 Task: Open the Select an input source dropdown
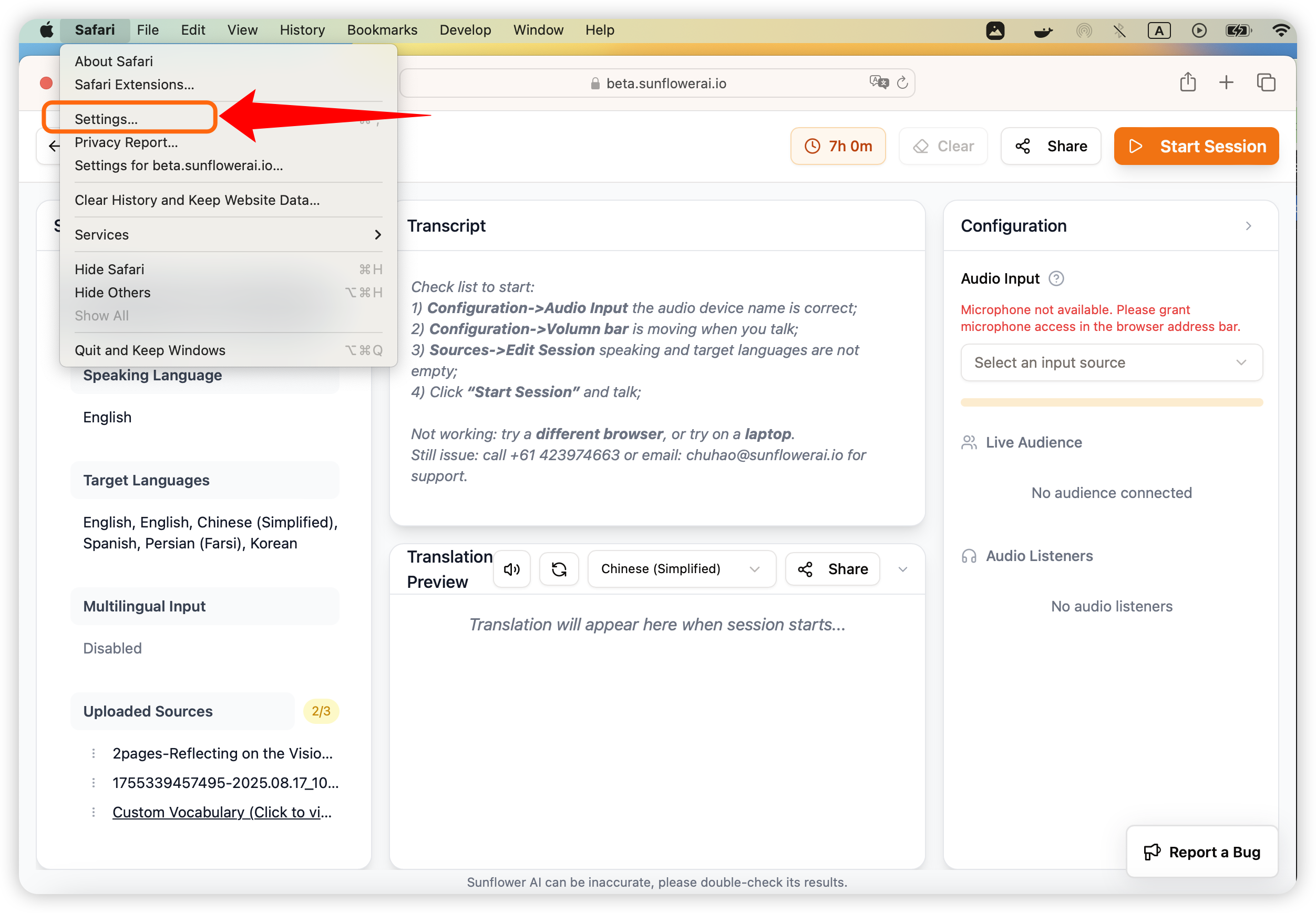tap(1111, 362)
